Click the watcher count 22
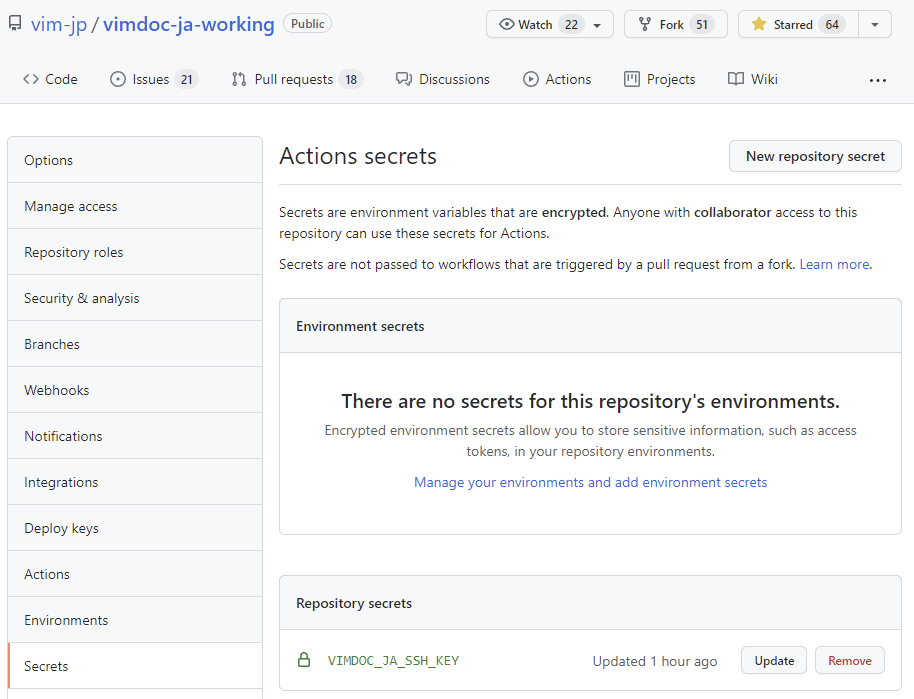 coord(571,24)
